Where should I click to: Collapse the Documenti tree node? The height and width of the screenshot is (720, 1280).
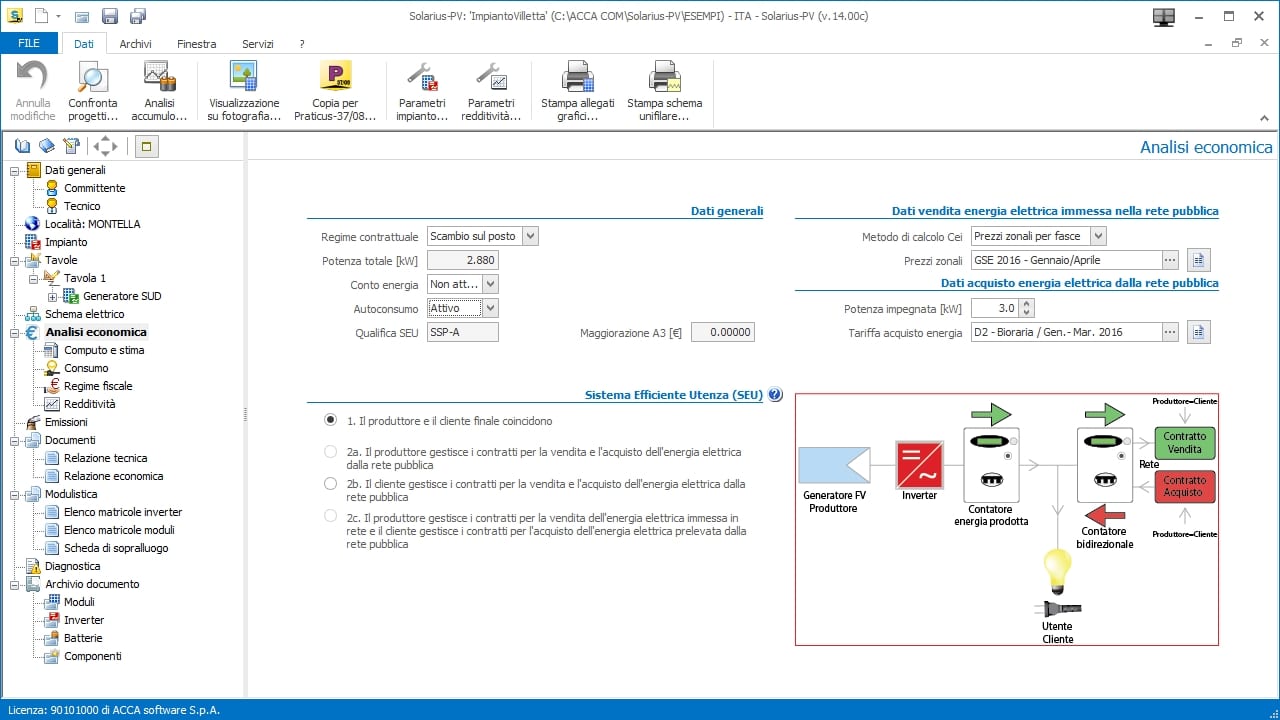[15, 440]
